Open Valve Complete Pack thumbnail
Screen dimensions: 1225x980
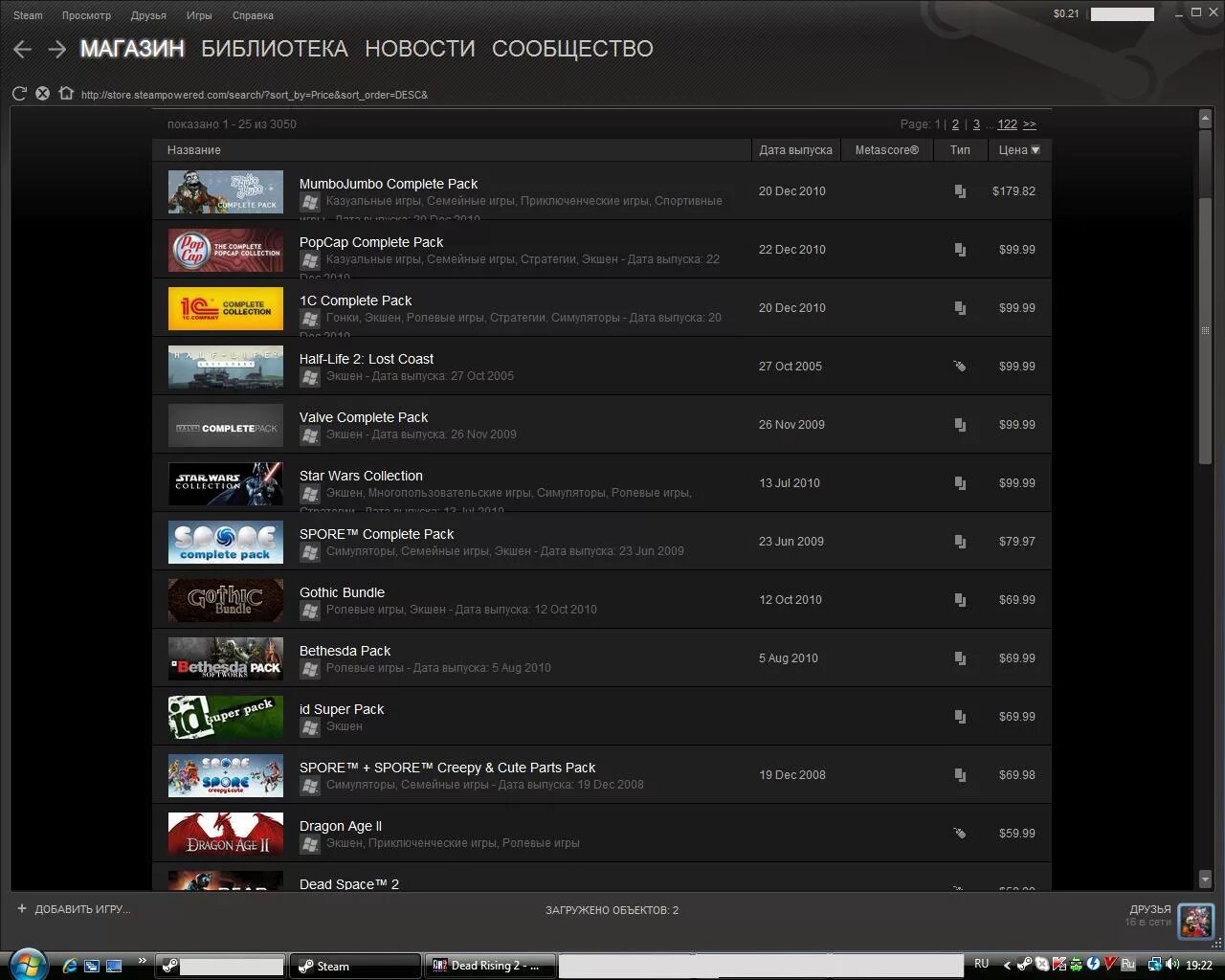click(226, 425)
